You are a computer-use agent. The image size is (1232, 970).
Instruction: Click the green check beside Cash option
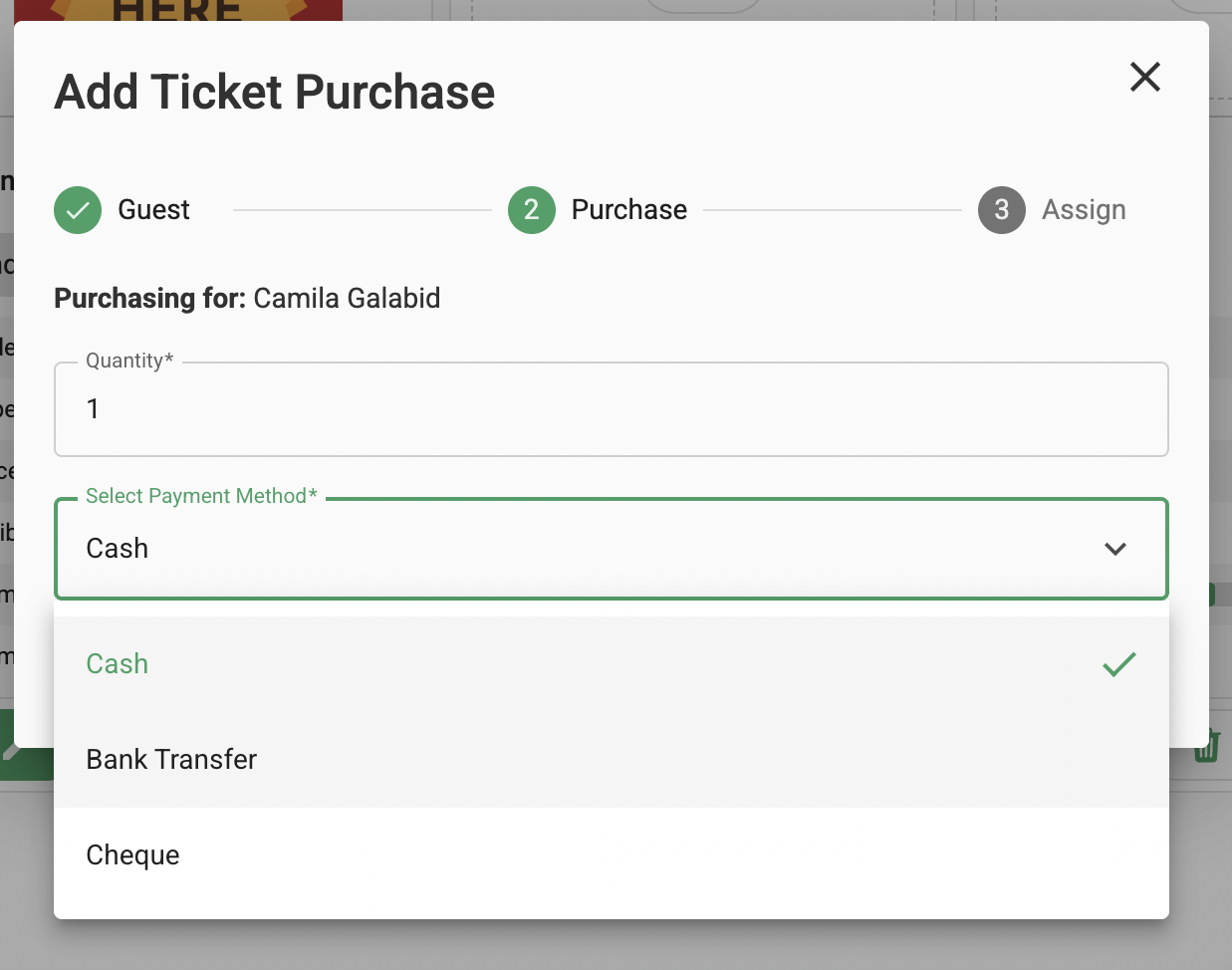pyautogui.click(x=1119, y=664)
